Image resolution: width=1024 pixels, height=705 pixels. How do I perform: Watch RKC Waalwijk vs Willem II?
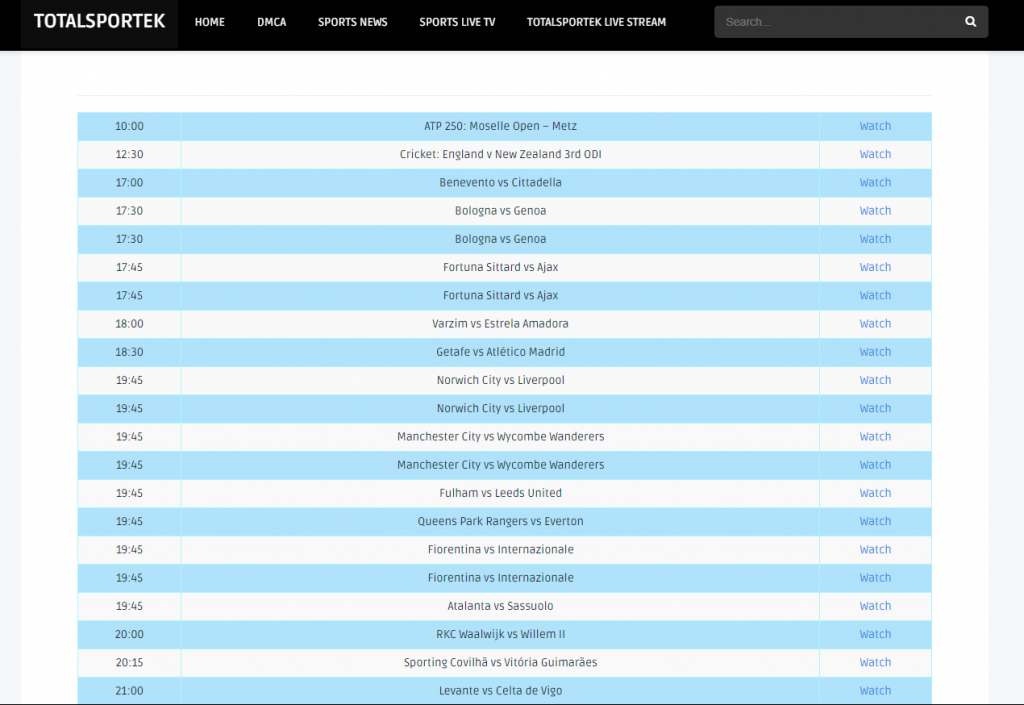pos(875,634)
